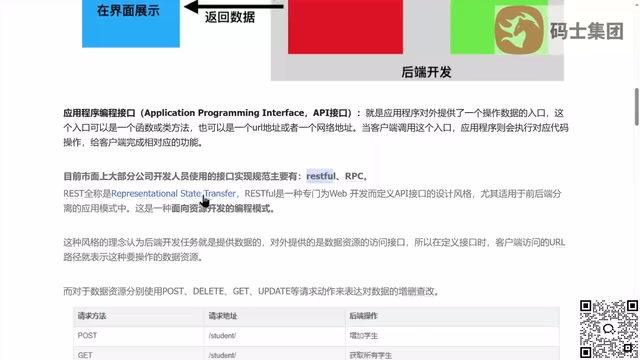Click /student/ cell in POST row

tap(274, 336)
